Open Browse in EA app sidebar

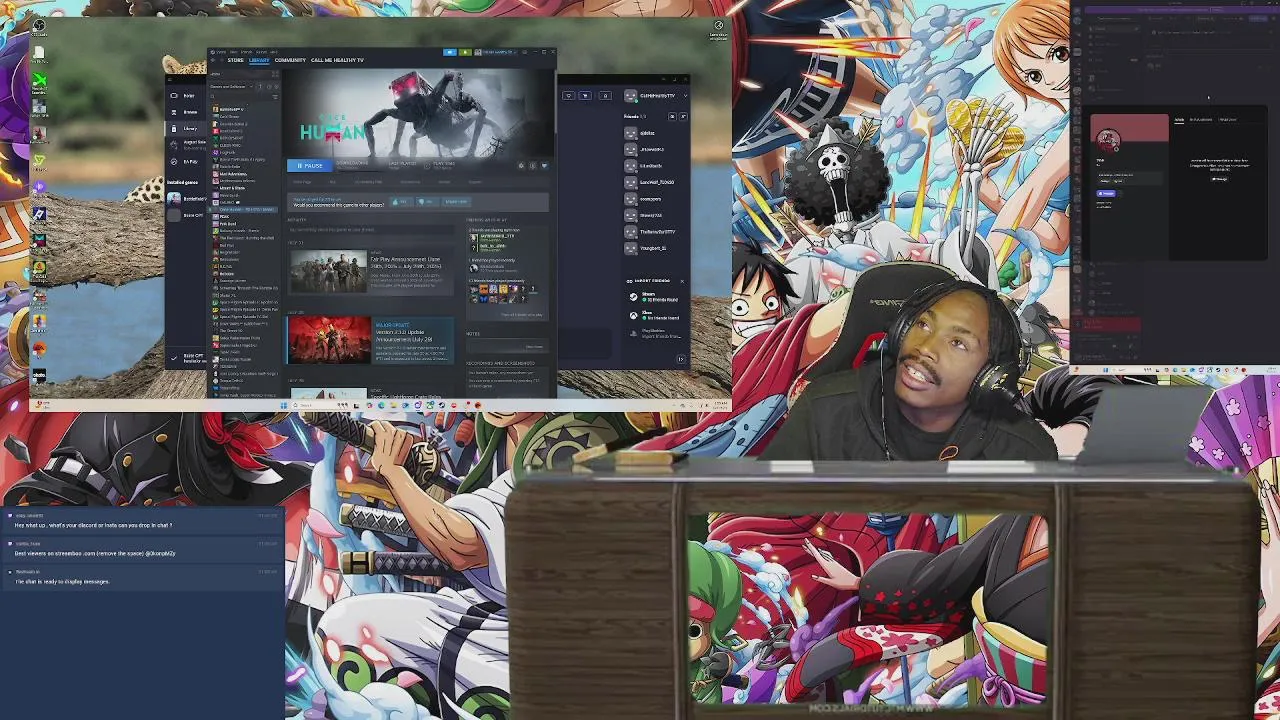click(189, 112)
